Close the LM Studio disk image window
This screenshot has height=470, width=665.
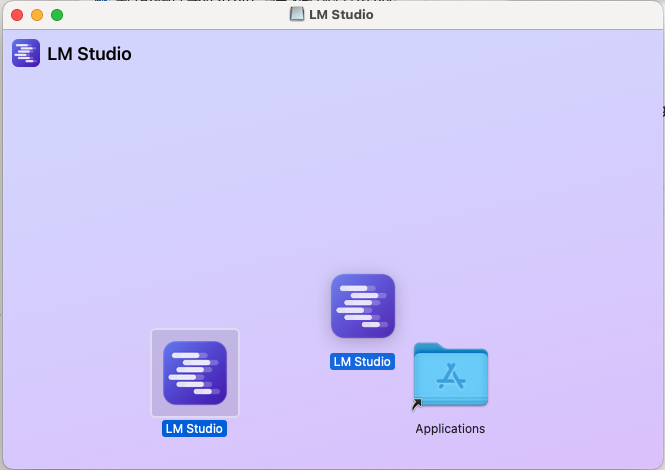coord(17,15)
